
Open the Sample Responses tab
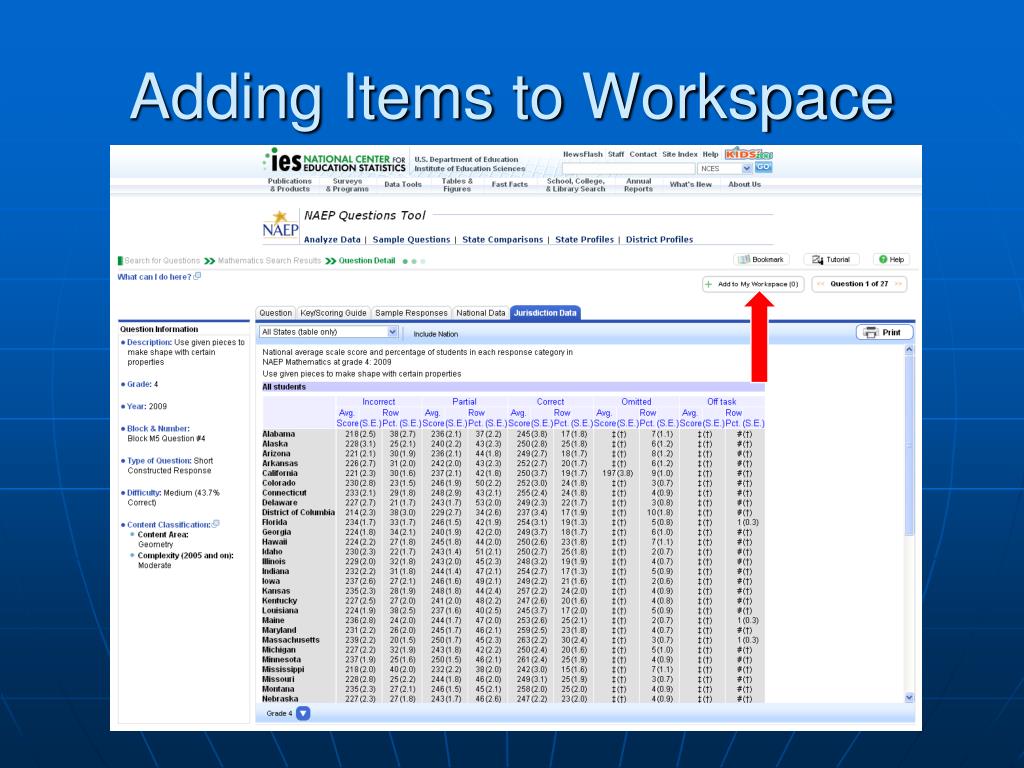tap(411, 313)
